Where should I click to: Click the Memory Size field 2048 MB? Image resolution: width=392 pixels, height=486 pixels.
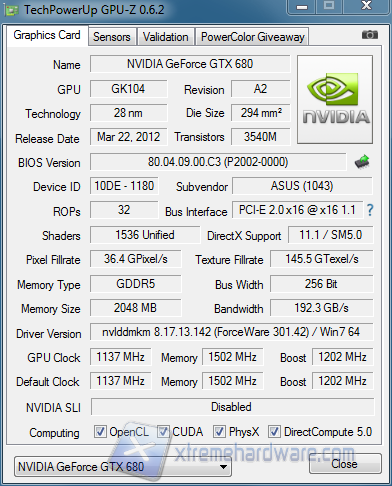[136, 308]
